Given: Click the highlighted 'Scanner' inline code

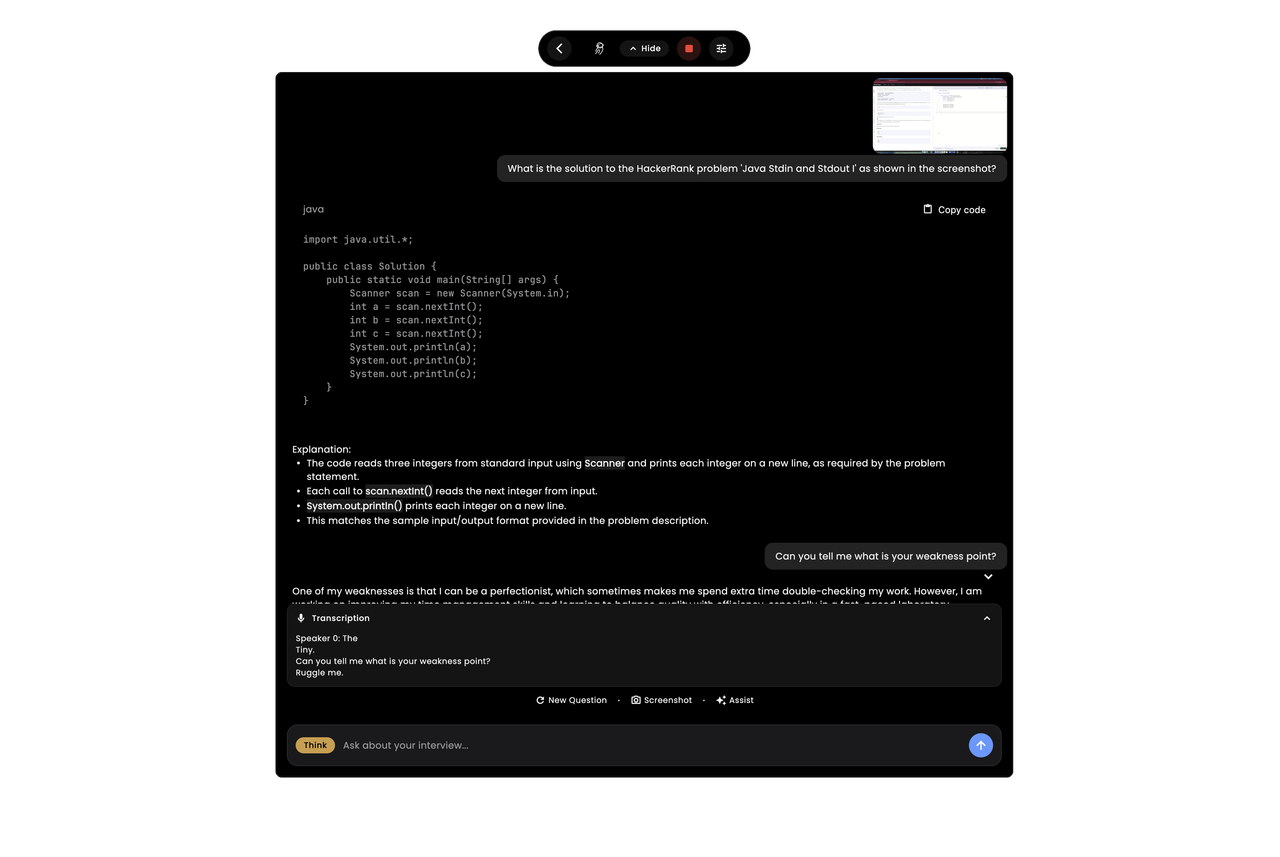Looking at the screenshot, I should pos(605,463).
